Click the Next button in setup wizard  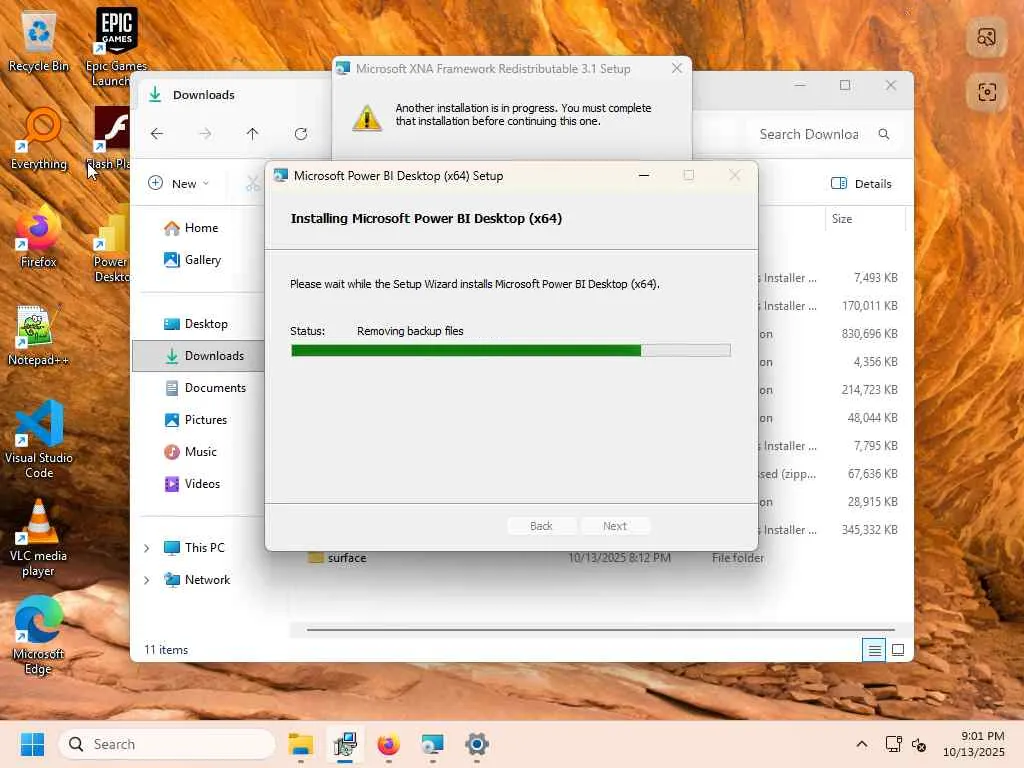615,526
